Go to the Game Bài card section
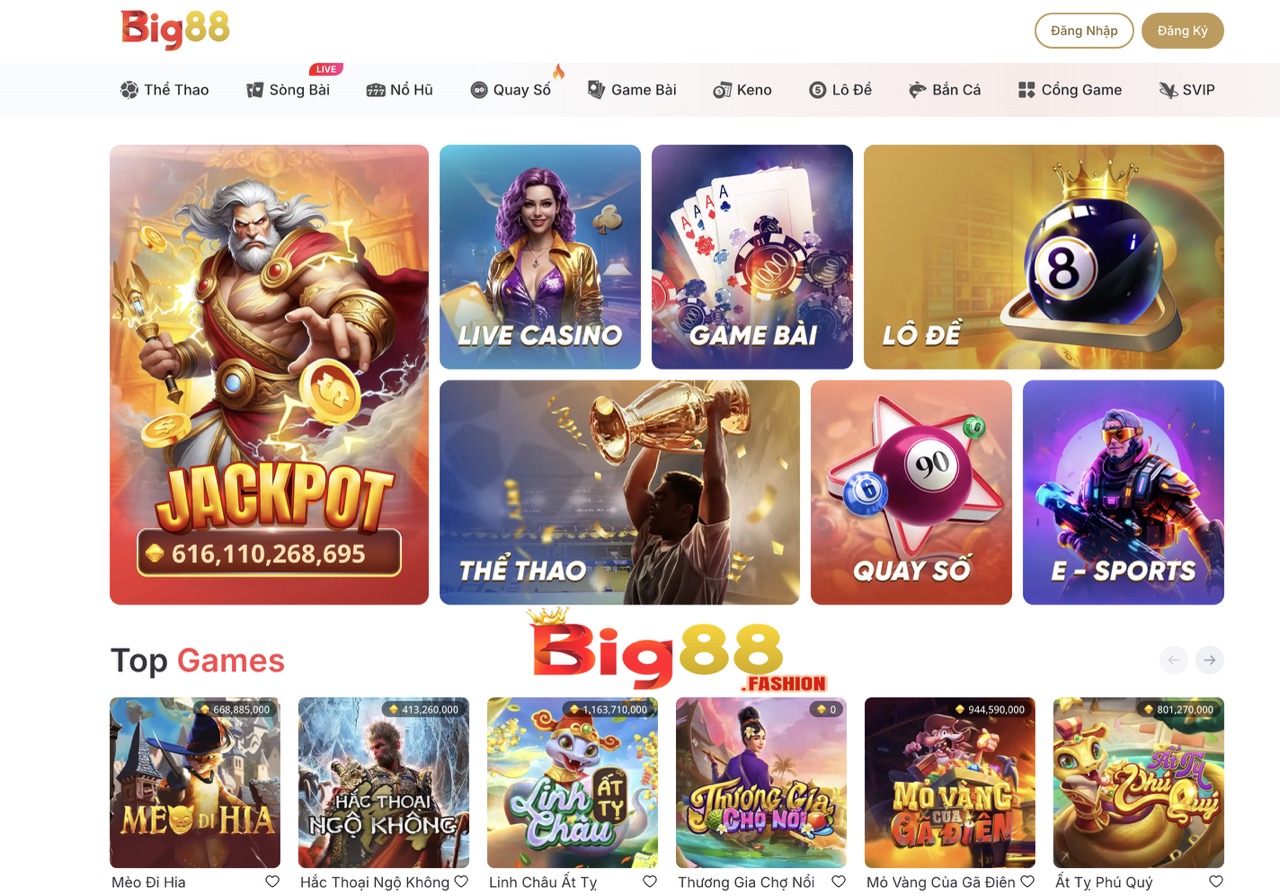Screen dimensions: 1280x896 tap(632, 90)
